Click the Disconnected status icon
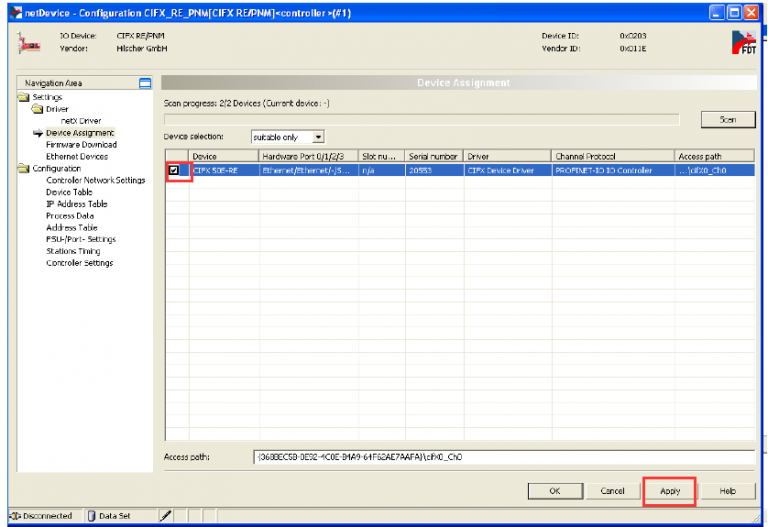The height and width of the screenshot is (527, 768). (x=14, y=516)
